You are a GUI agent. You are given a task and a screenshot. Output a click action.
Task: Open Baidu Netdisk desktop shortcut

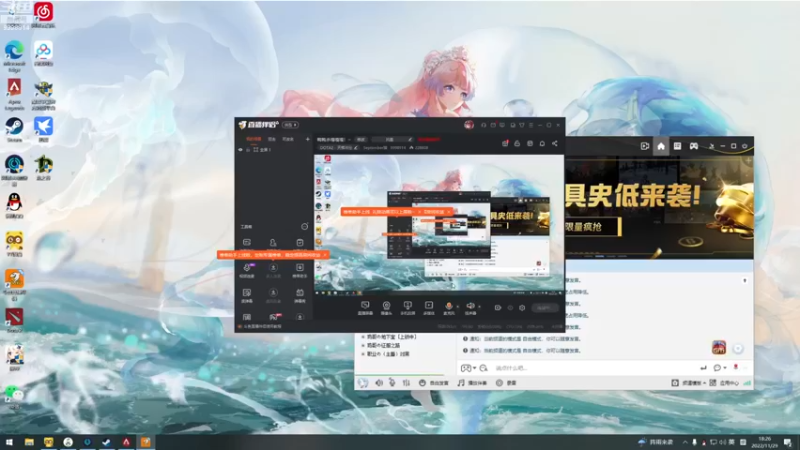point(43,54)
